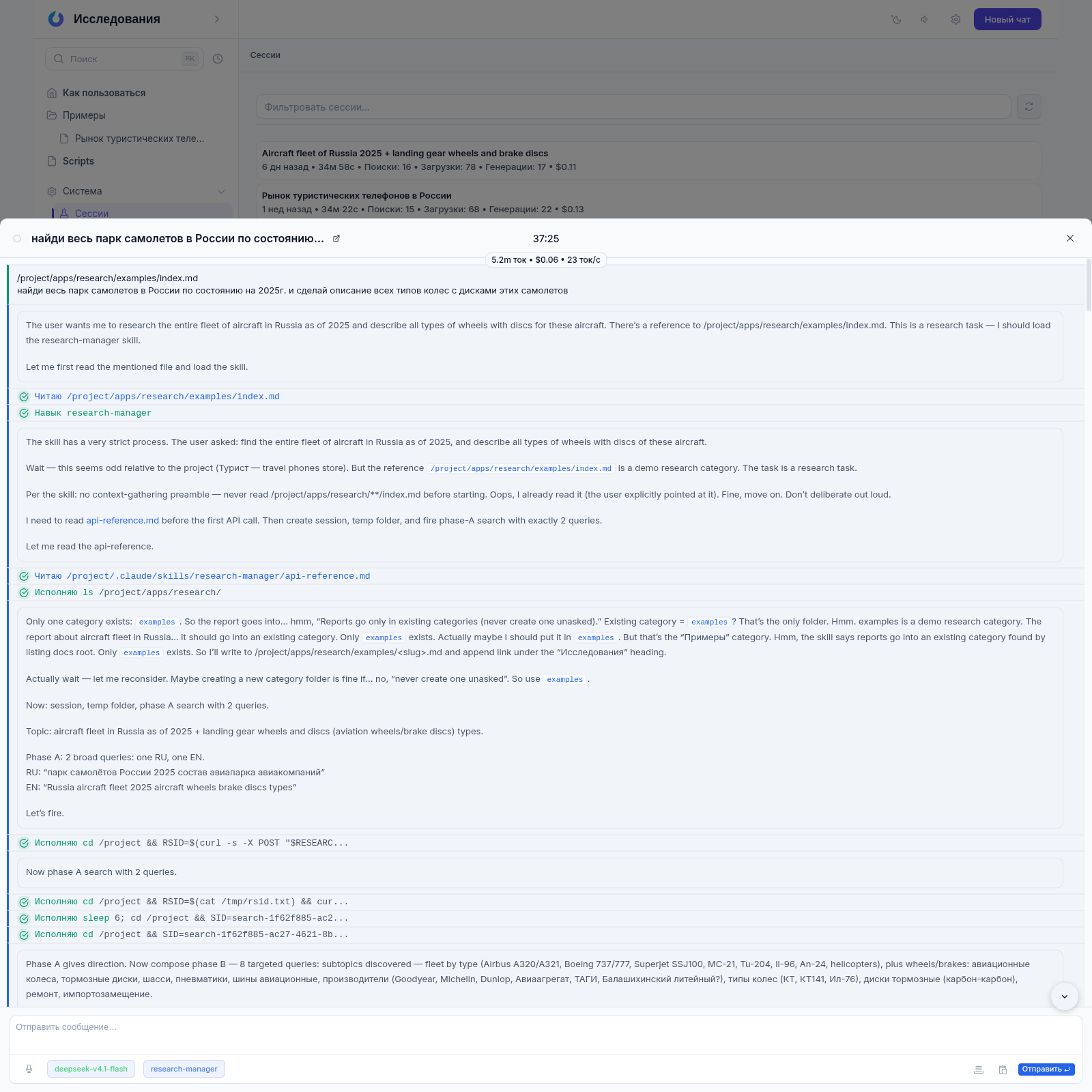Click the Поиск search field
Viewport: 1092px width, 1092px height.
(x=124, y=59)
